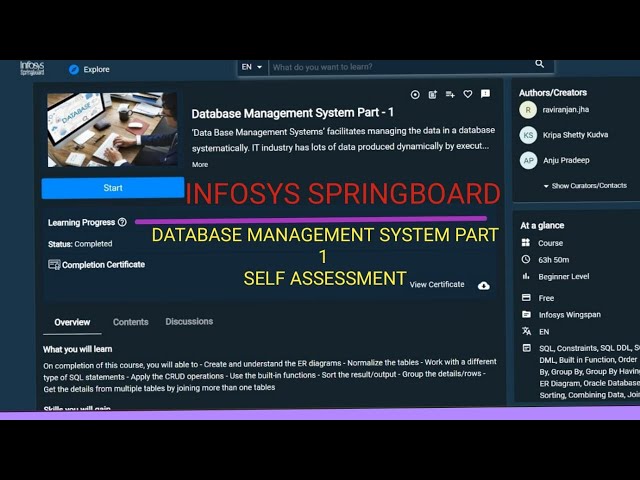Click the Infosys Wingspan source icon
This screenshot has height=480, width=640.
click(526, 314)
